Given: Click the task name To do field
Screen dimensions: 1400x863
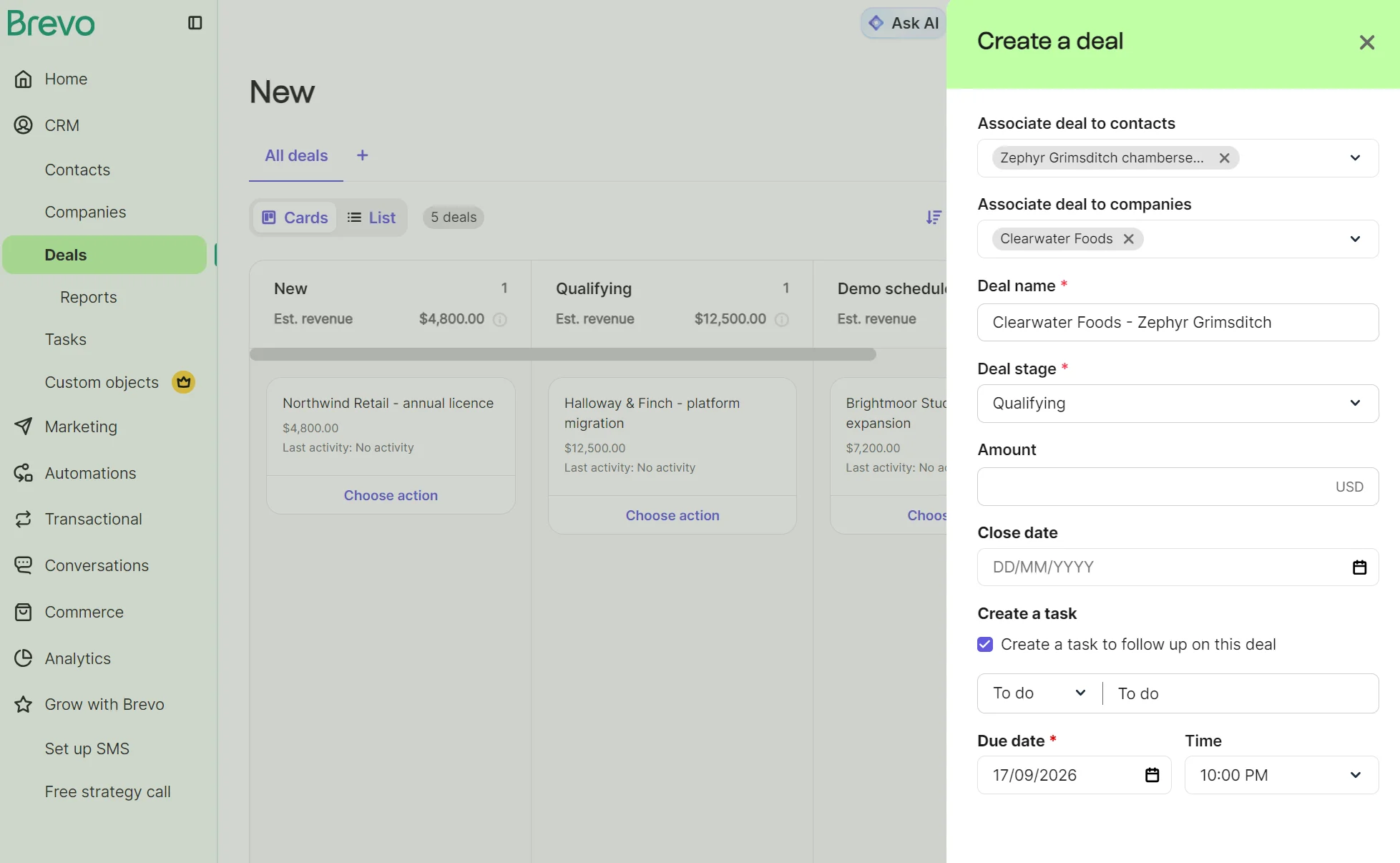Looking at the screenshot, I should (1241, 693).
